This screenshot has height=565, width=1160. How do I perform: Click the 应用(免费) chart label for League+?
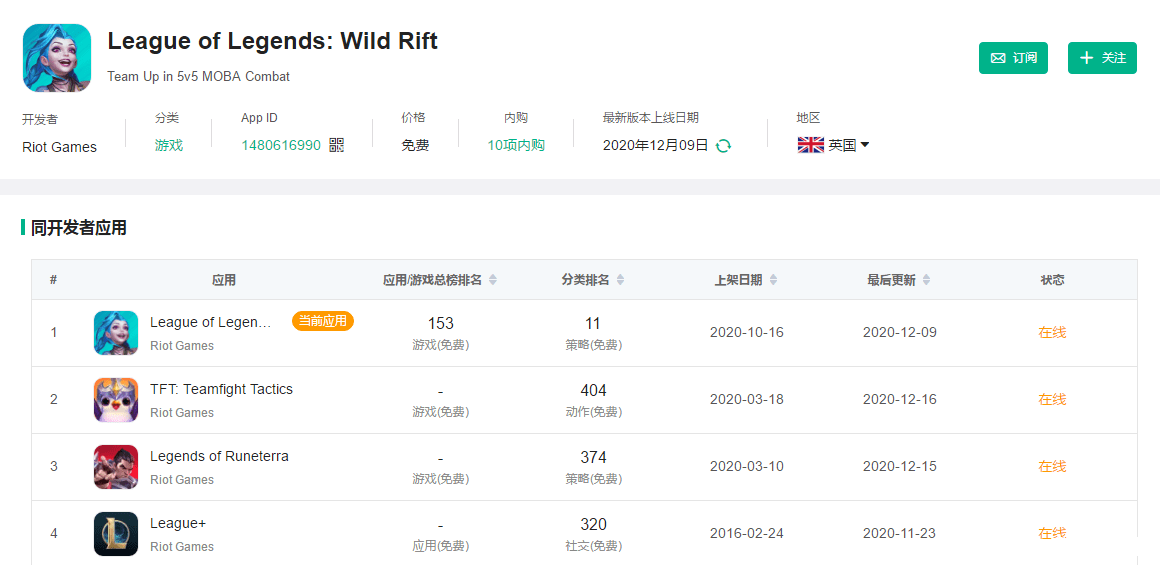(x=440, y=546)
